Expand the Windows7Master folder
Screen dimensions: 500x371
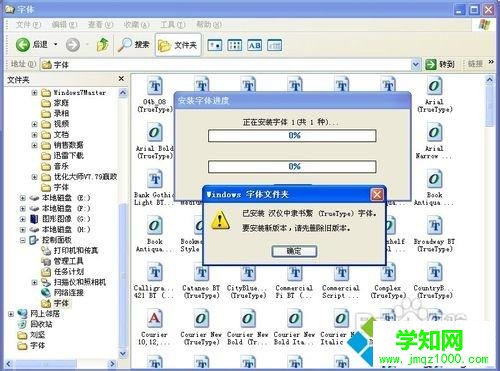pos(34,92)
